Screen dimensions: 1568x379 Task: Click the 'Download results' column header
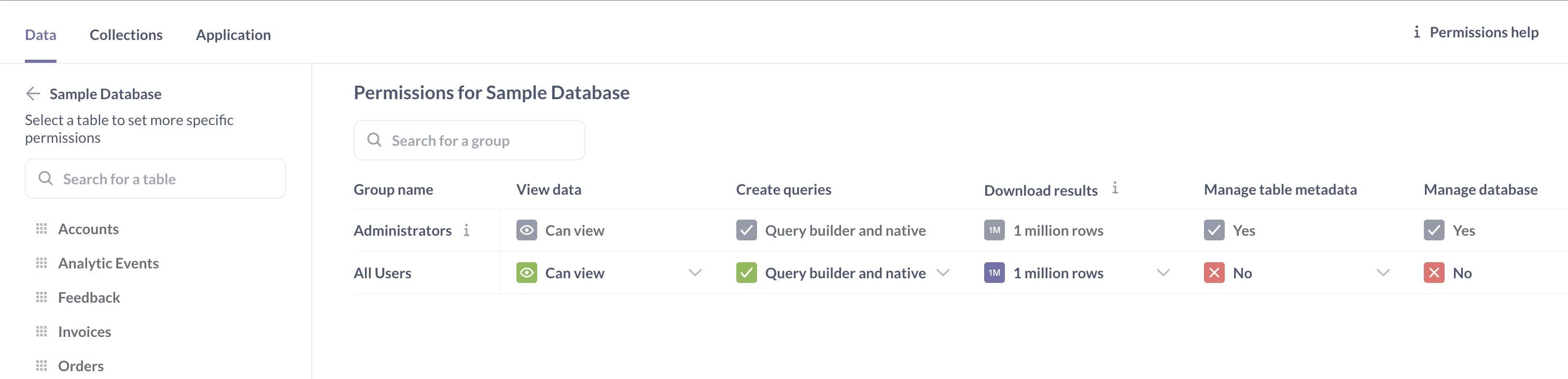[1041, 190]
